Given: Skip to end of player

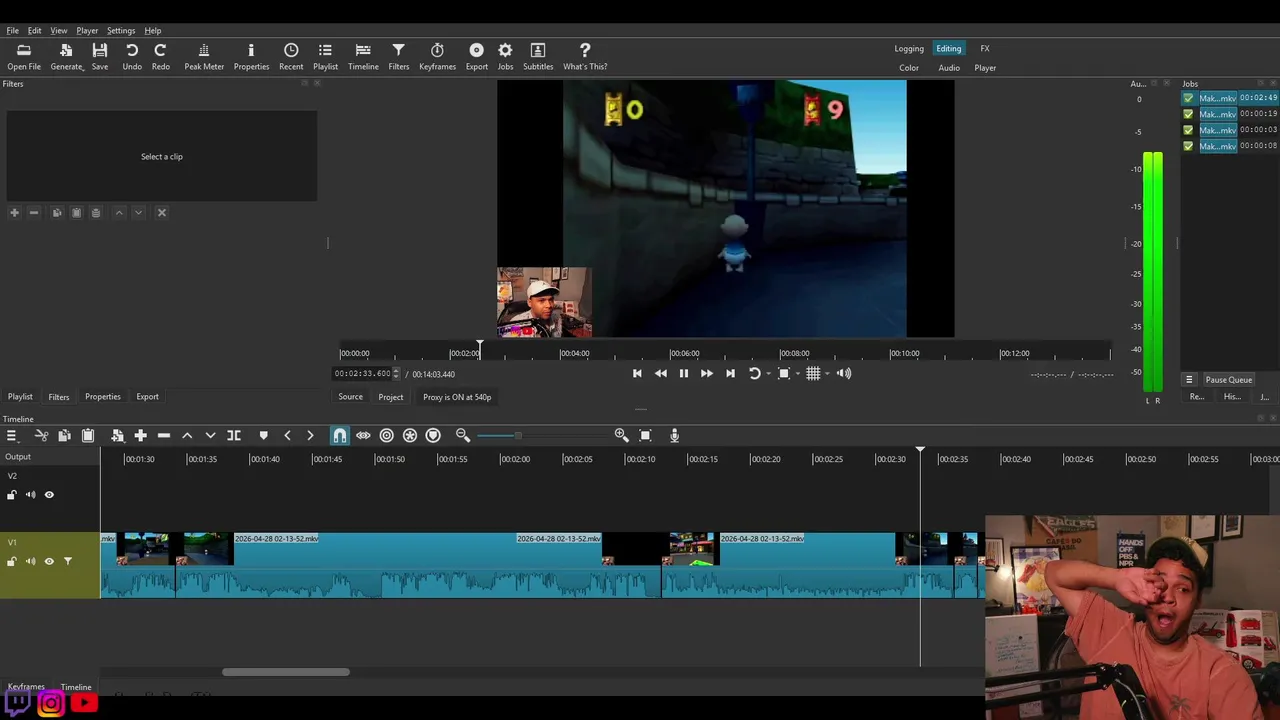Looking at the screenshot, I should tap(730, 373).
